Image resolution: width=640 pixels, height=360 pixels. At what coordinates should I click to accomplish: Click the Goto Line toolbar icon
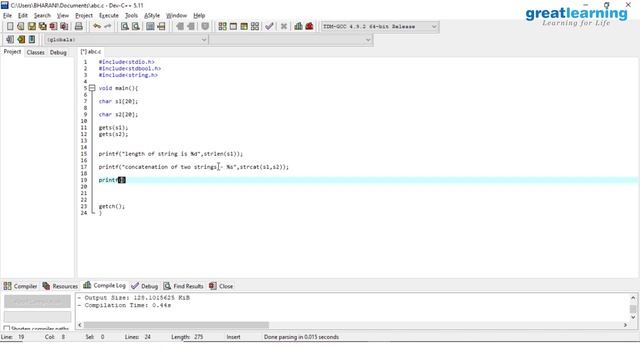pyautogui.click(x=161, y=27)
